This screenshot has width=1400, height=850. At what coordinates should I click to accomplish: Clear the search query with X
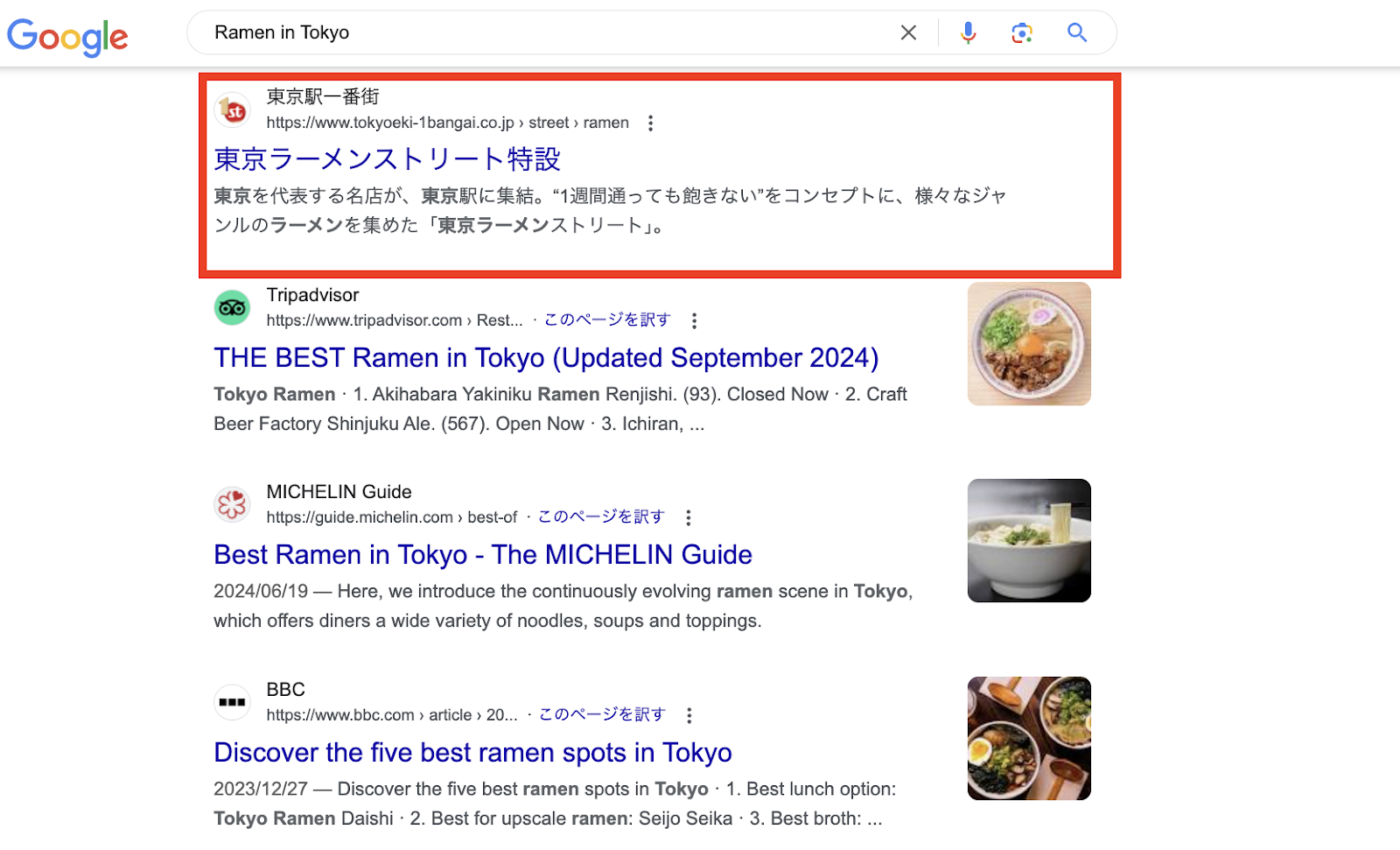coord(908,32)
